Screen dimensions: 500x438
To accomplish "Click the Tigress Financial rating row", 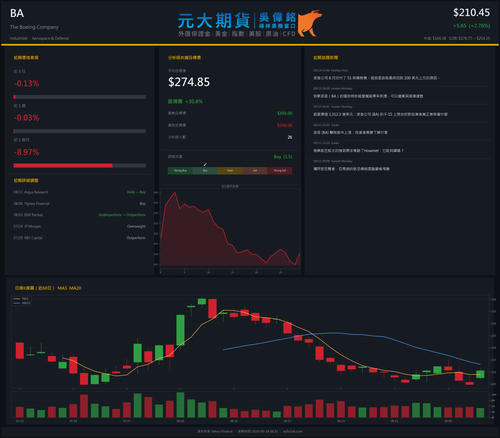I will click(80, 204).
